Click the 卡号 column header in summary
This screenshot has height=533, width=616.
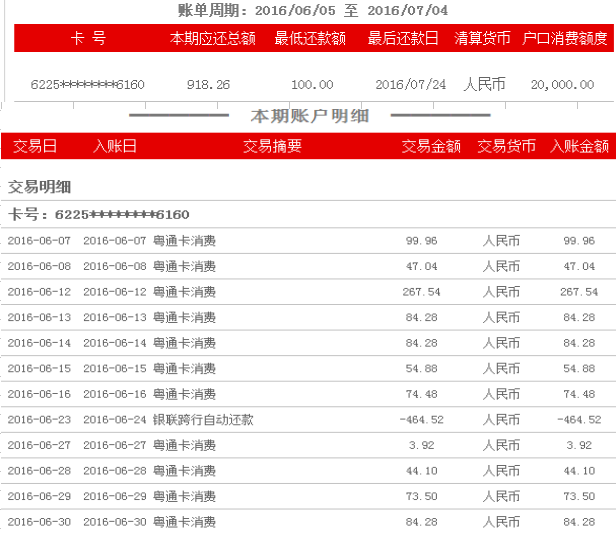pyautogui.click(x=88, y=38)
